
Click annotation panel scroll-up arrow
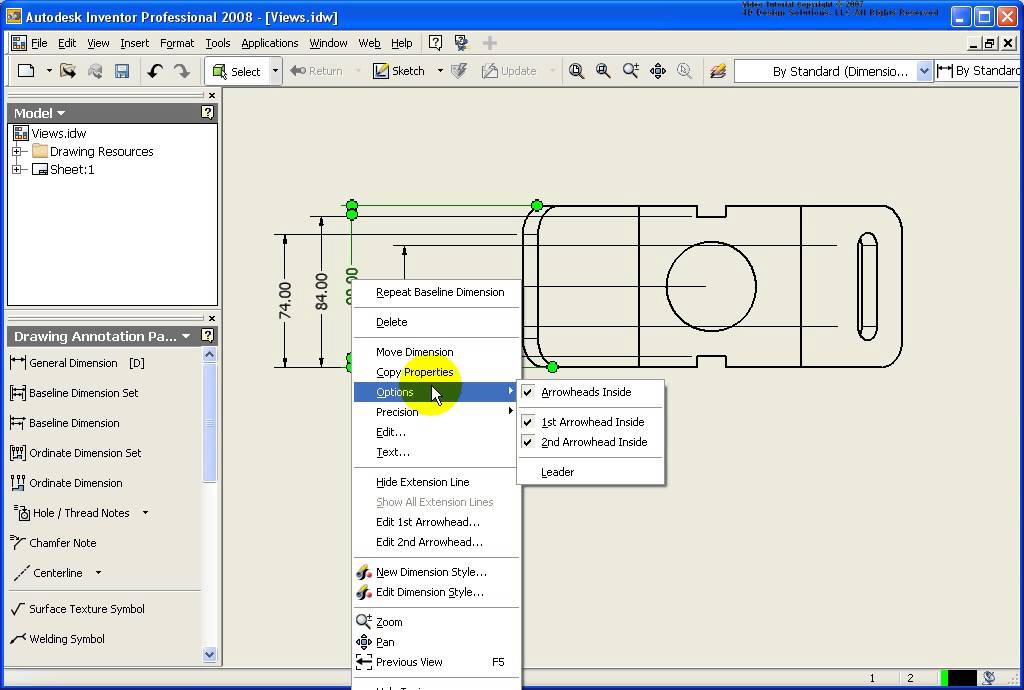209,354
